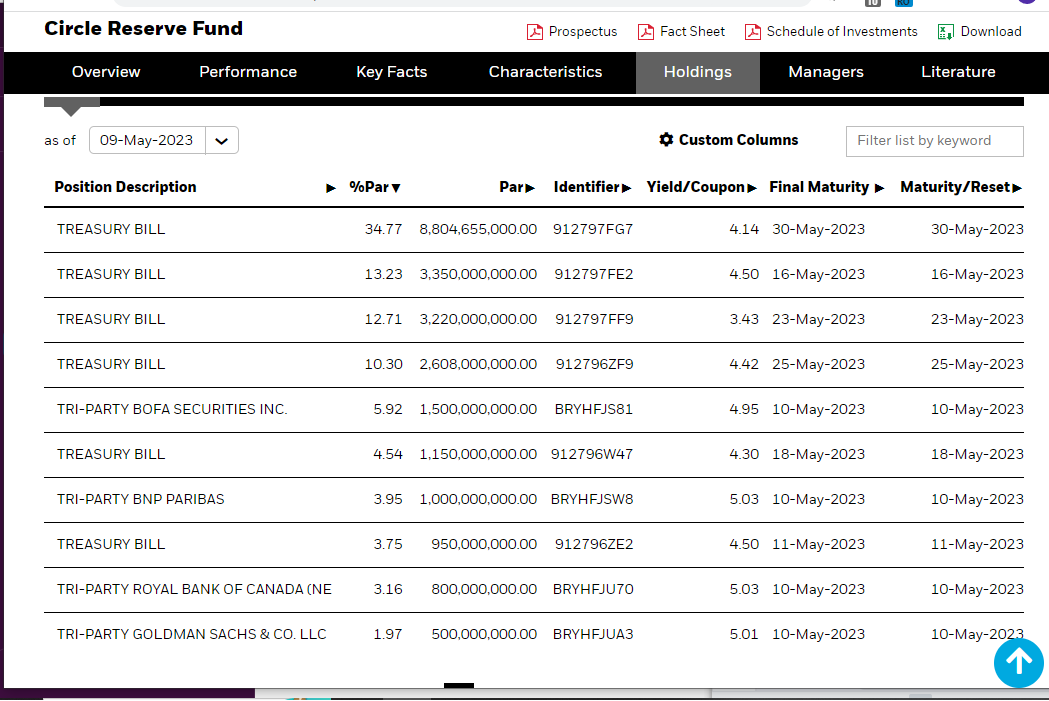Image resolution: width=1049 pixels, height=701 pixels.
Task: Sort by Position Description column arrow
Action: 330,188
